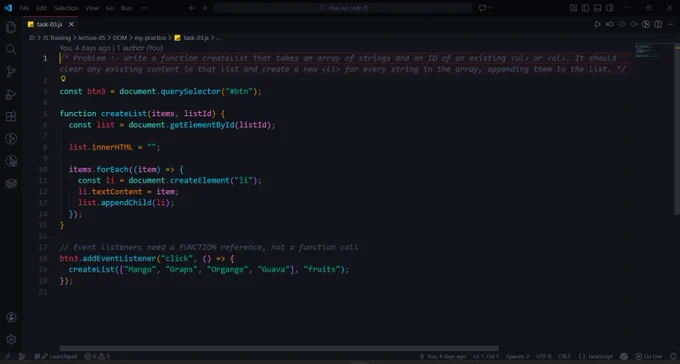Open the Source Control view

pos(11,72)
